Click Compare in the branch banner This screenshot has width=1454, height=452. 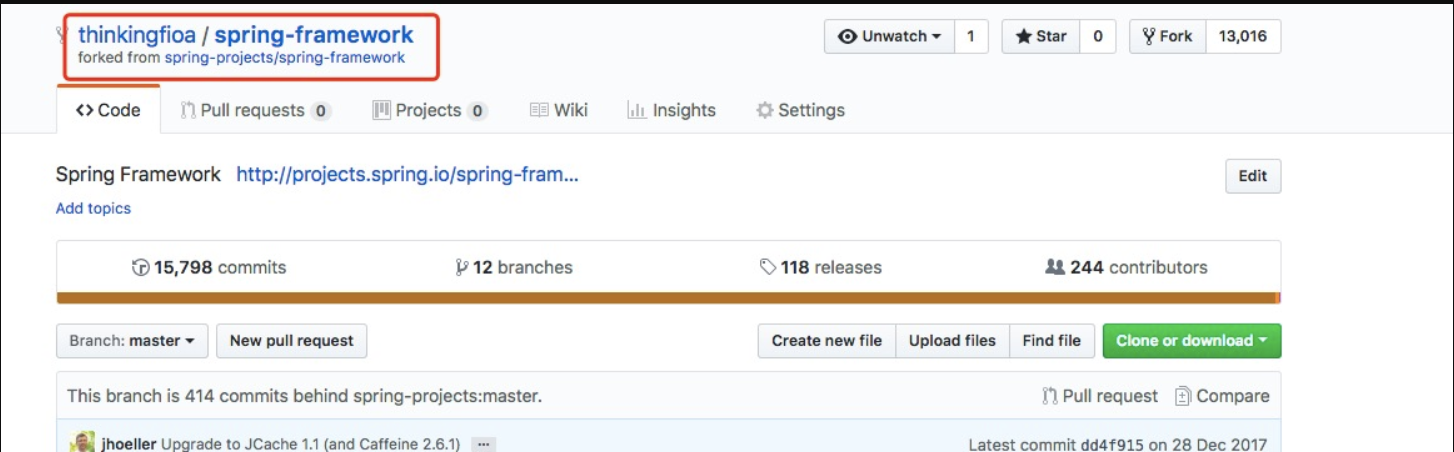coord(1222,396)
